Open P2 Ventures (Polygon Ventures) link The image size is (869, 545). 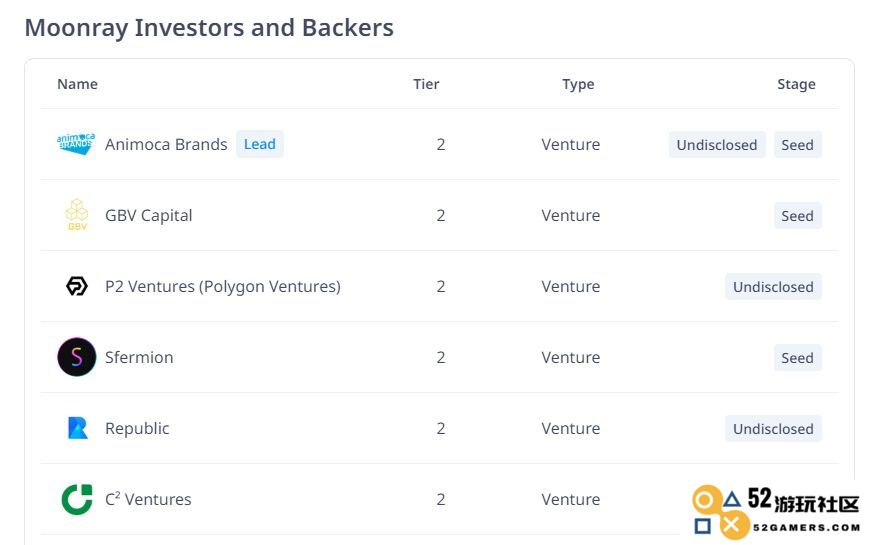(223, 287)
